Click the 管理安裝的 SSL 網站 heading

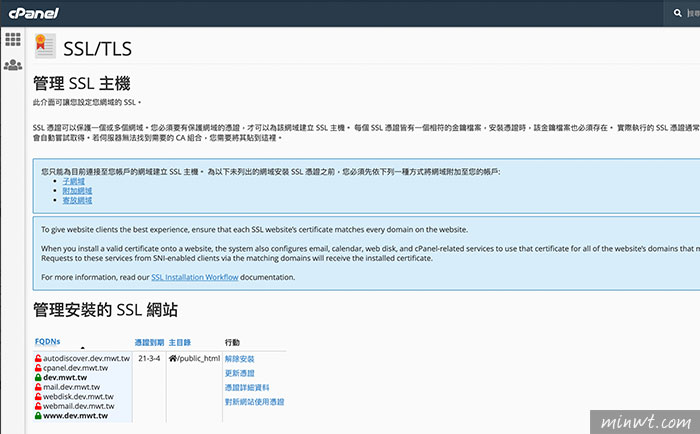click(x=105, y=309)
